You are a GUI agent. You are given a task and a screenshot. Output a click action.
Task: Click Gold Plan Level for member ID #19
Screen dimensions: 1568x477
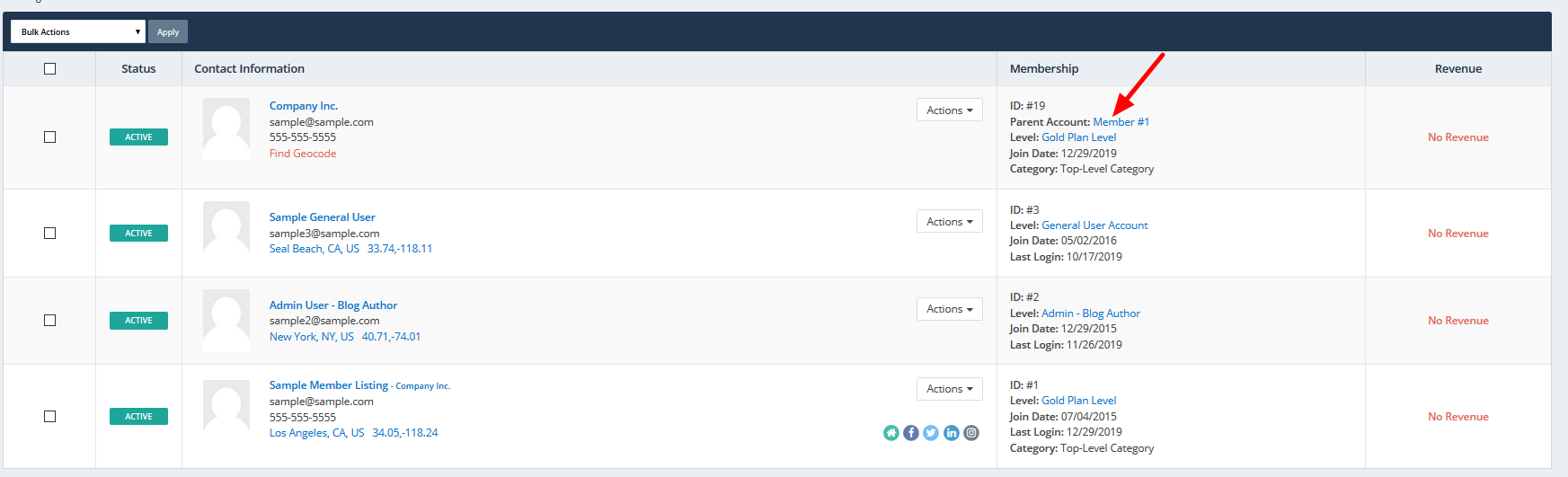click(x=1079, y=137)
